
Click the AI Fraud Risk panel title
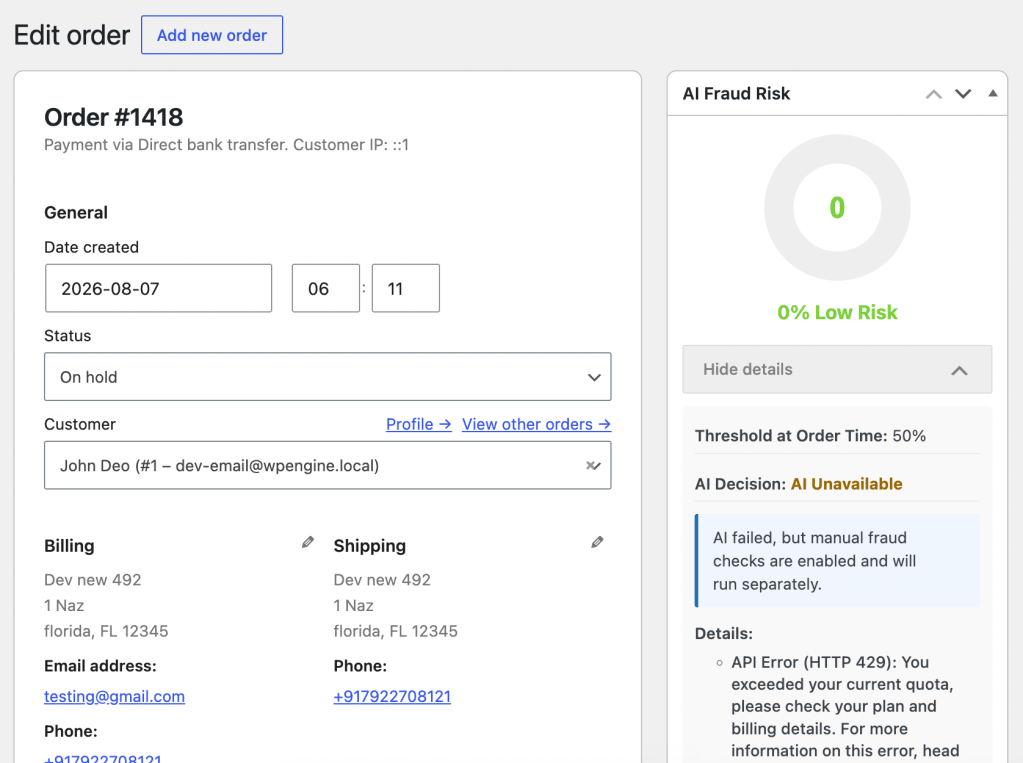pyautogui.click(x=736, y=94)
